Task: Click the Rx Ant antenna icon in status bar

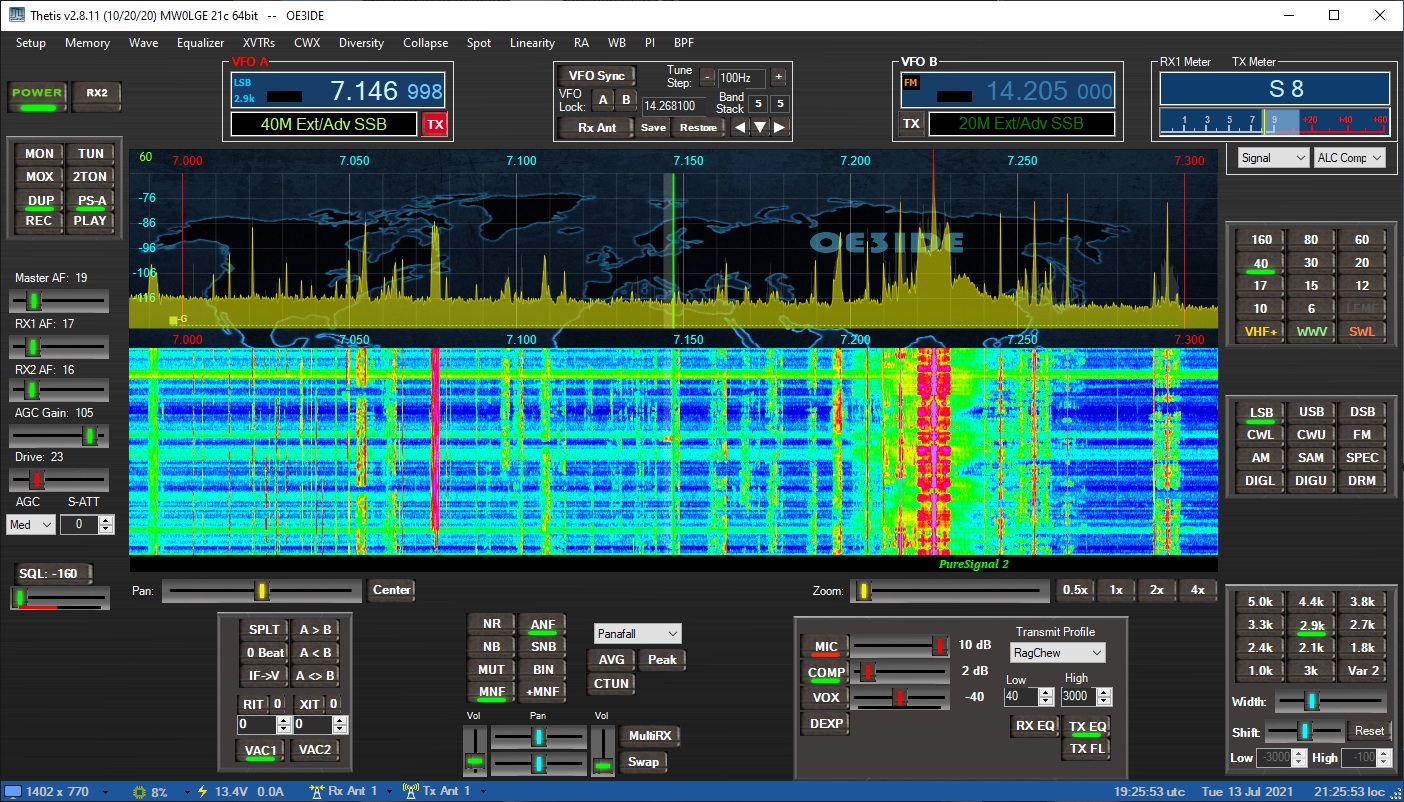Action: pos(318,791)
